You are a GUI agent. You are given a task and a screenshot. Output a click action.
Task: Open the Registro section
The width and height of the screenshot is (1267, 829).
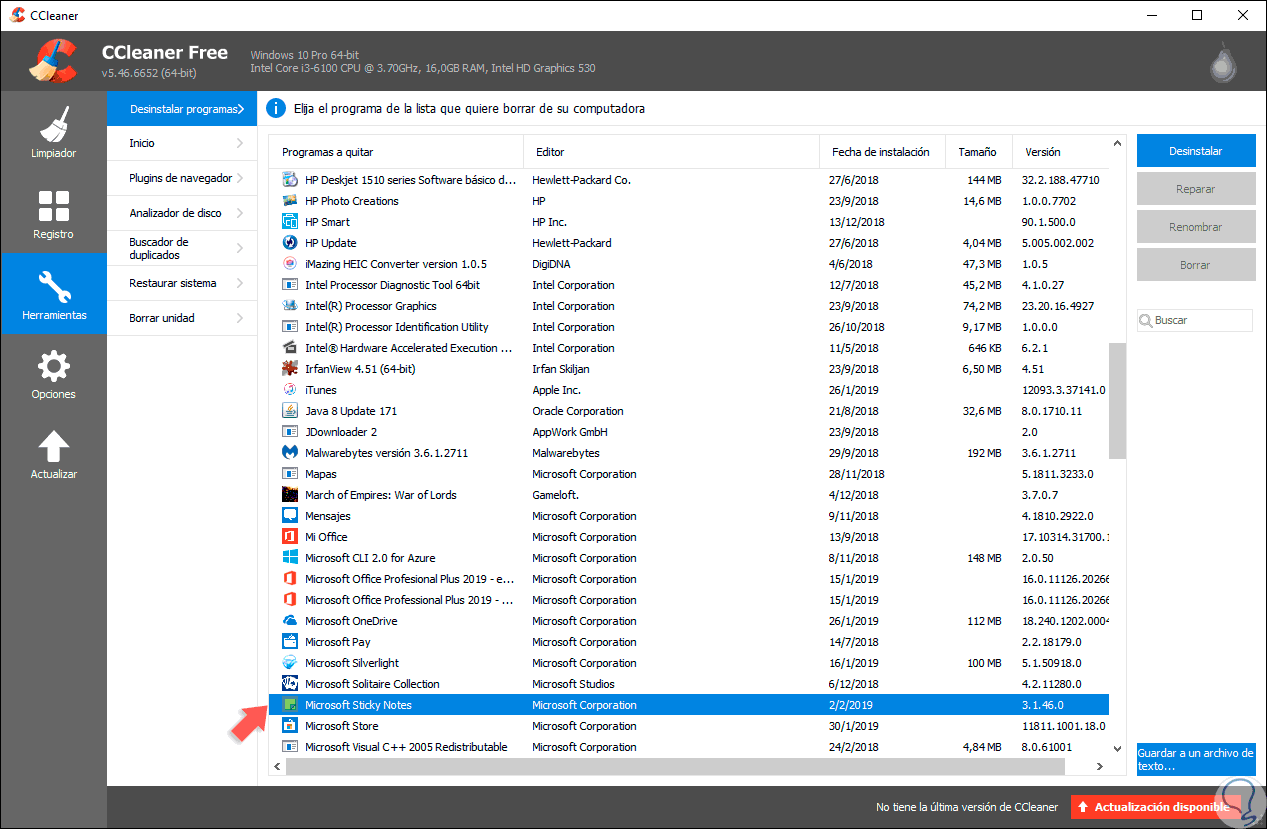tap(53, 213)
